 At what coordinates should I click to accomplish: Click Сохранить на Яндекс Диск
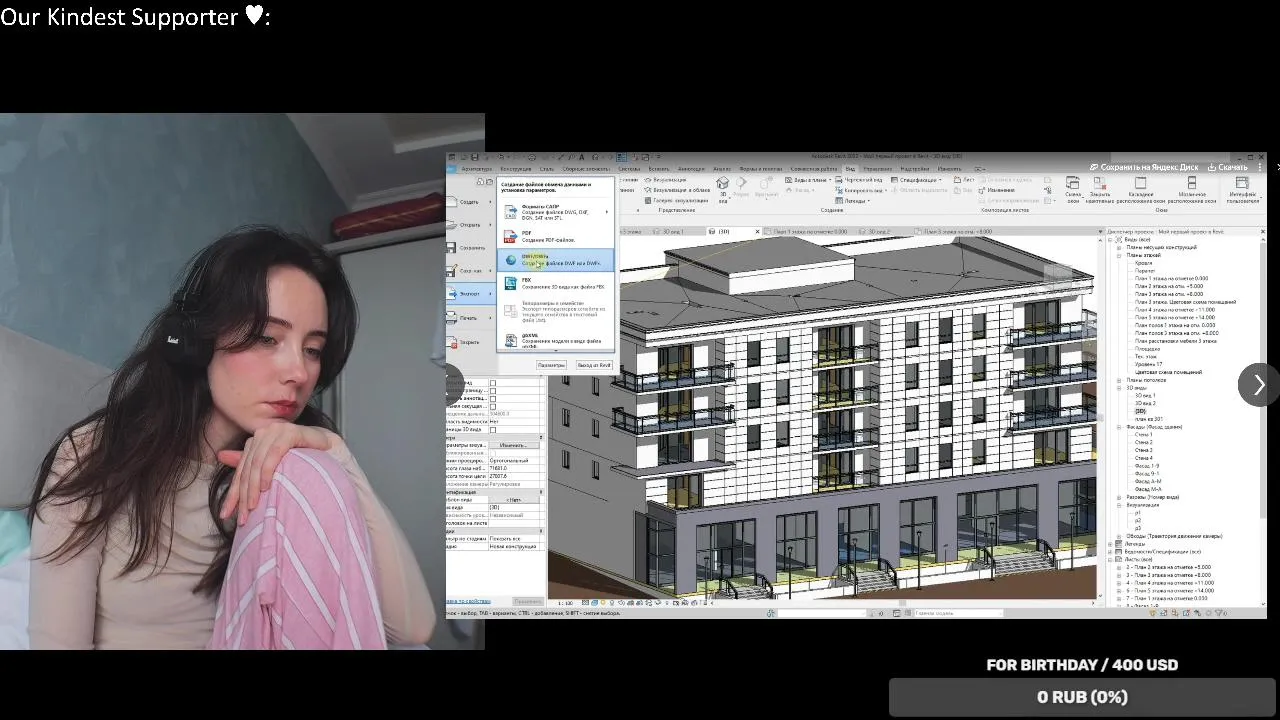pos(1144,167)
